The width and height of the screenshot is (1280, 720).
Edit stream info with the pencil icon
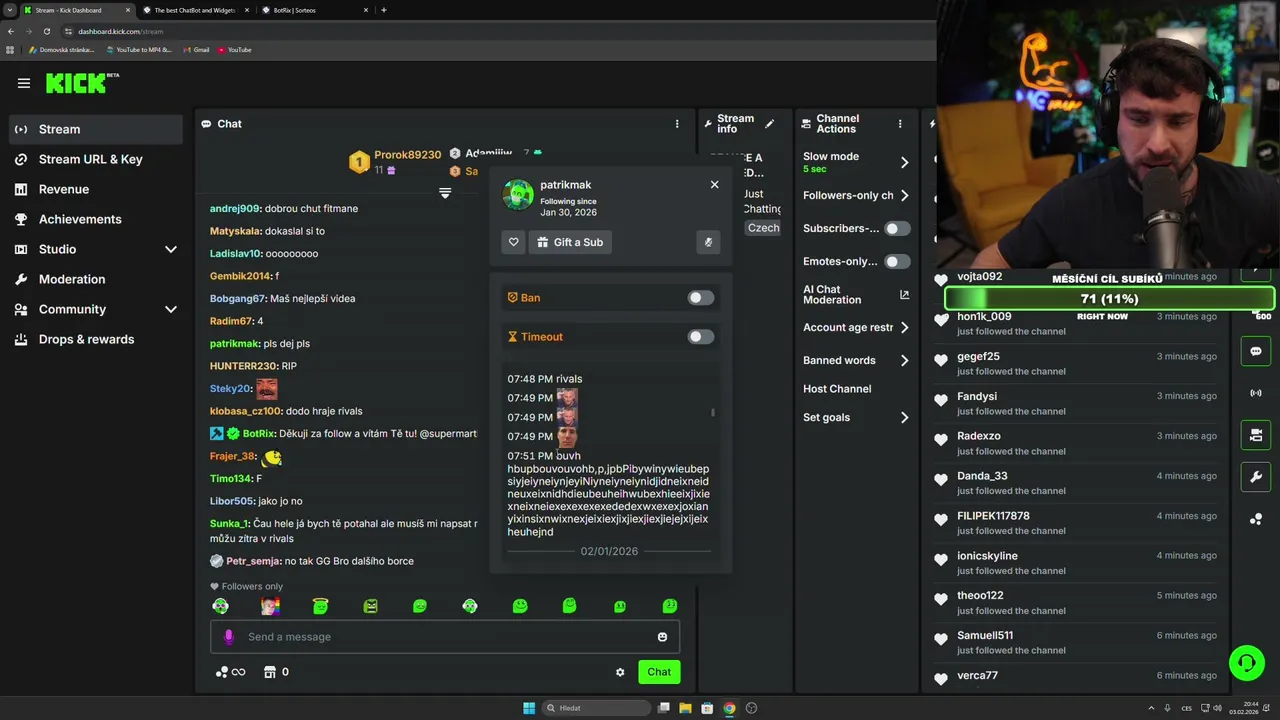click(x=769, y=124)
